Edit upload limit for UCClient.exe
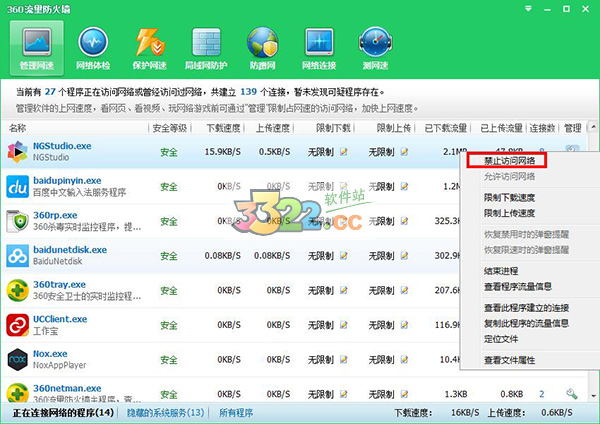Screen dimensions: 600x424 (x=404, y=325)
